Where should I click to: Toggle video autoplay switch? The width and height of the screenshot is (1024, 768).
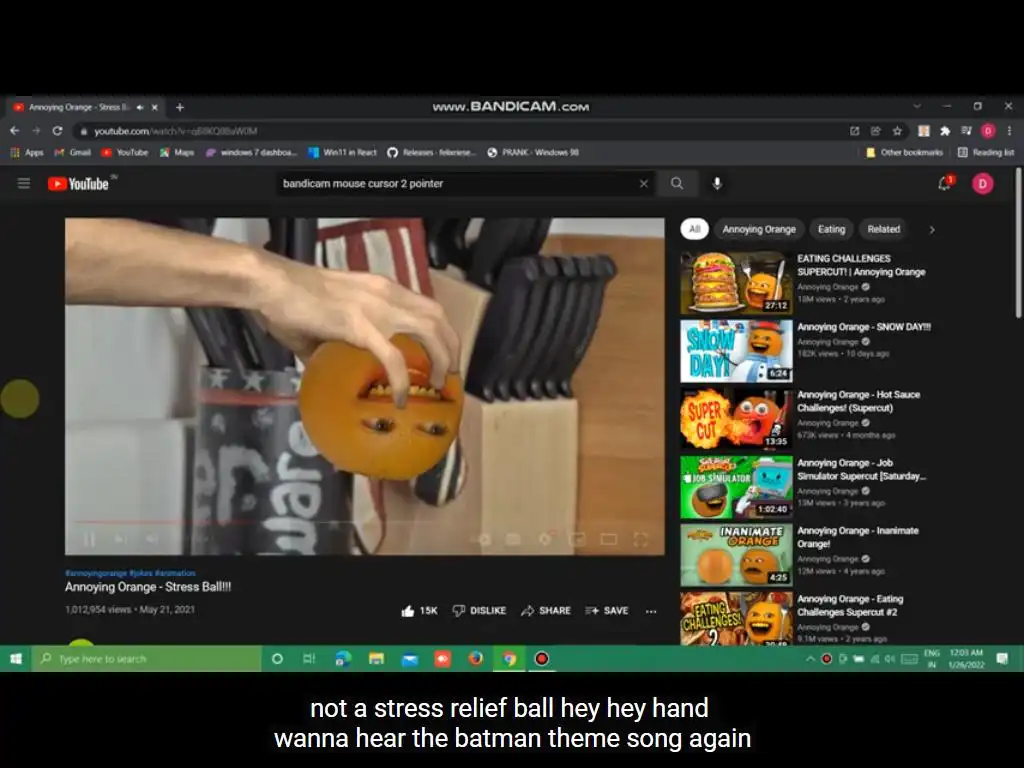[x=483, y=539]
